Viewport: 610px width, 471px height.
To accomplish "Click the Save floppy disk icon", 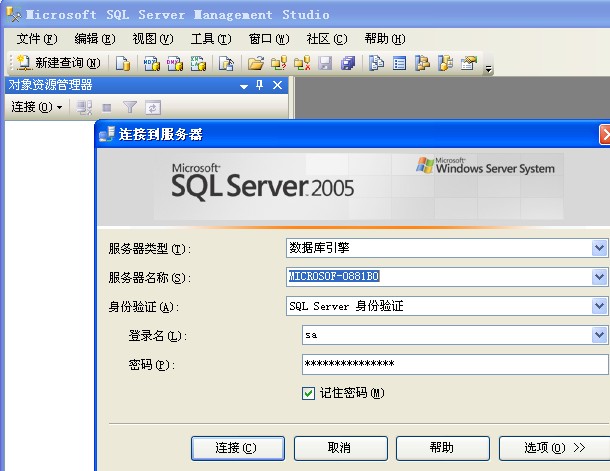I will [325, 63].
